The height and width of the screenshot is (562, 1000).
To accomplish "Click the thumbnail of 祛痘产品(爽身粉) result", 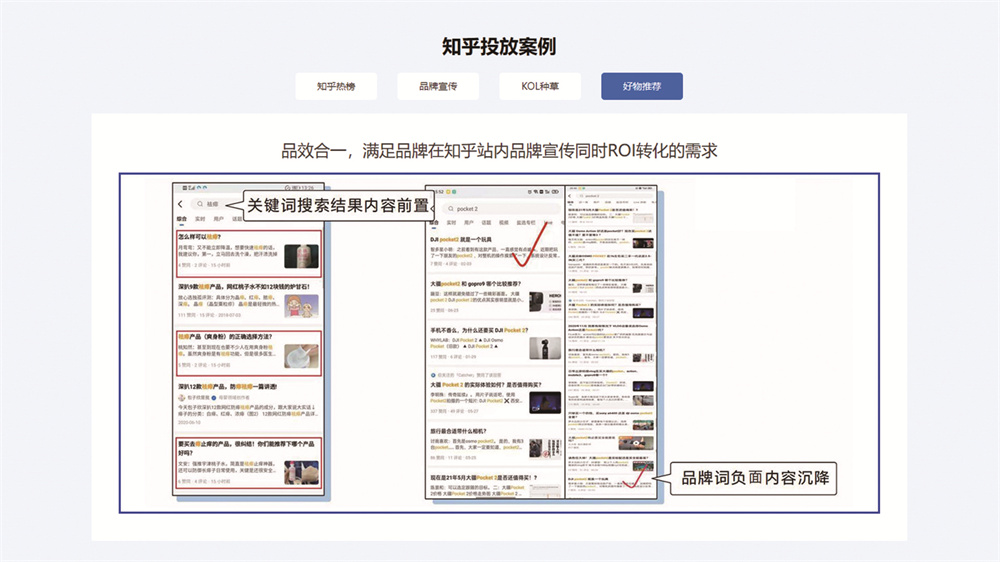I will 301,355.
